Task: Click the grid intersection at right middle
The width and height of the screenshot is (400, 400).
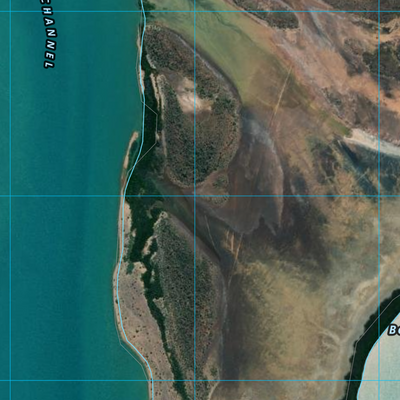Action: click(379, 196)
